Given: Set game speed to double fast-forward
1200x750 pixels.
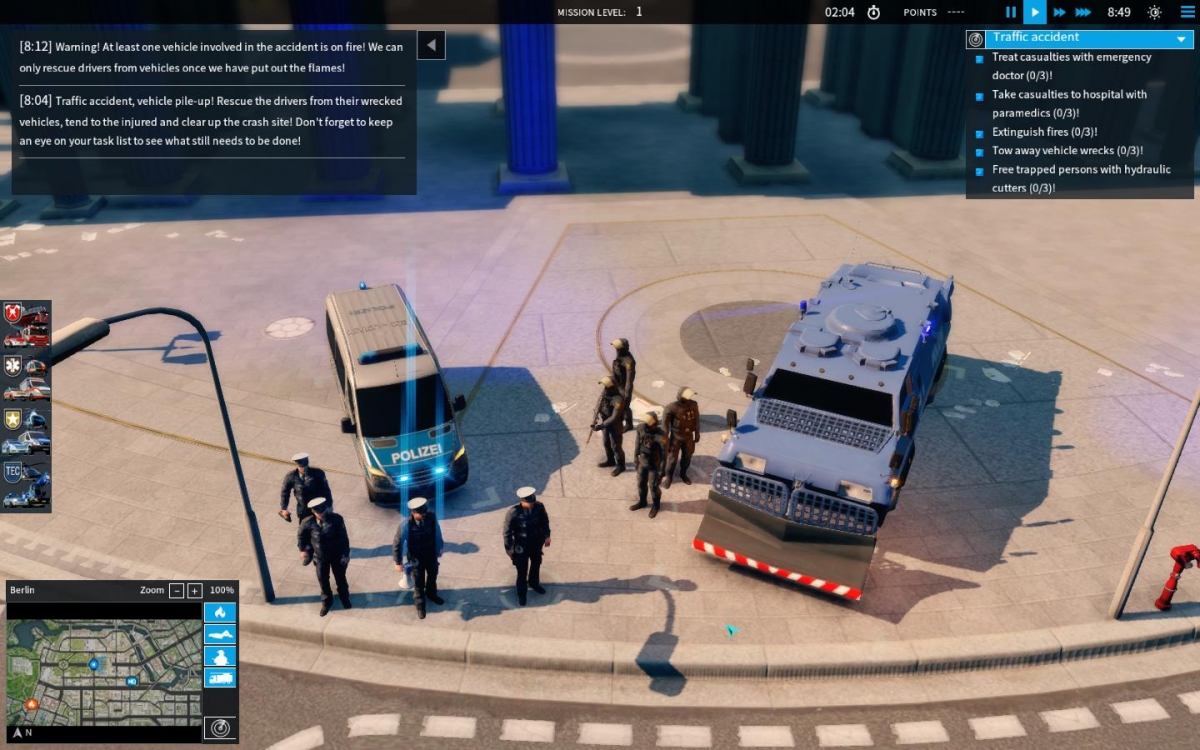Looking at the screenshot, I should 1059,12.
